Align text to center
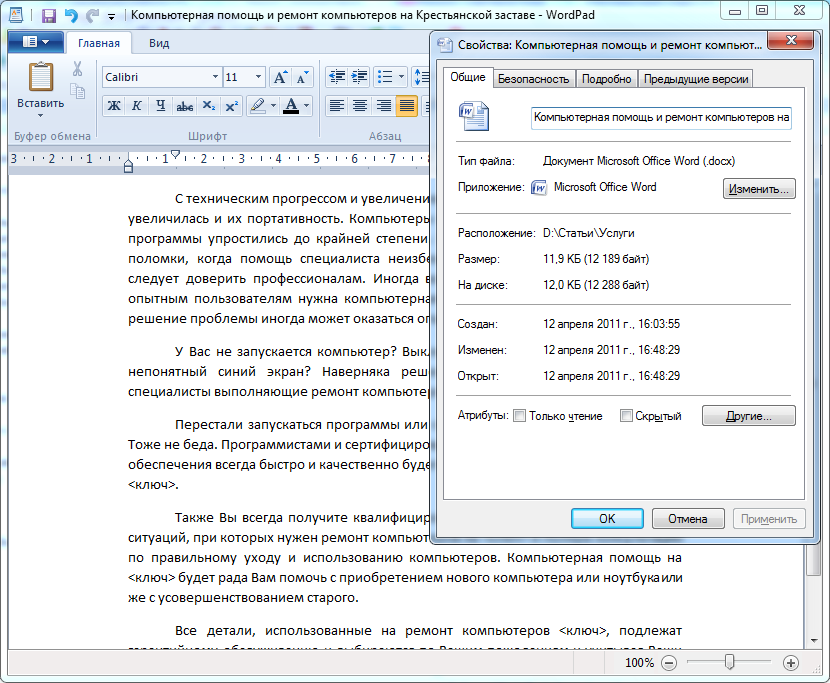830x683 pixels. click(359, 105)
